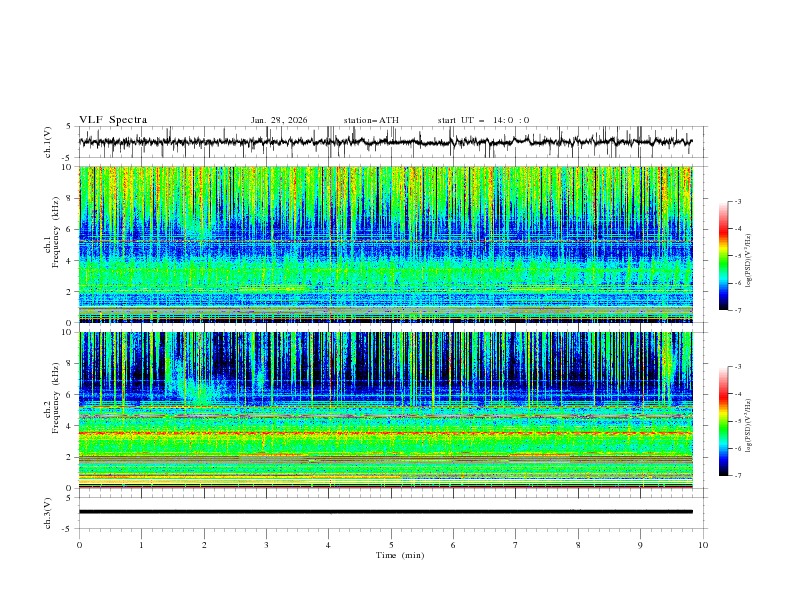The image size is (792, 612).
Task: Click time axis tick label "10" at the end
Action: 703,545
